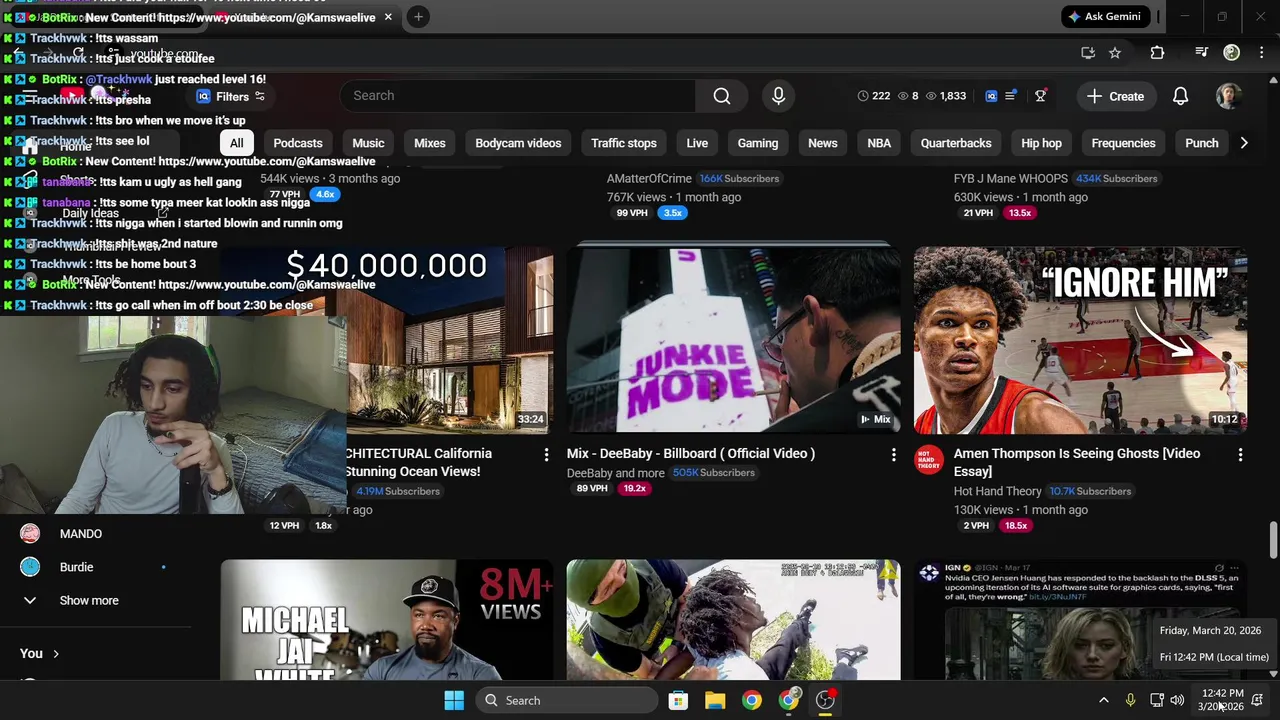Click the Create button
The width and height of the screenshot is (1280, 720).
click(1115, 96)
